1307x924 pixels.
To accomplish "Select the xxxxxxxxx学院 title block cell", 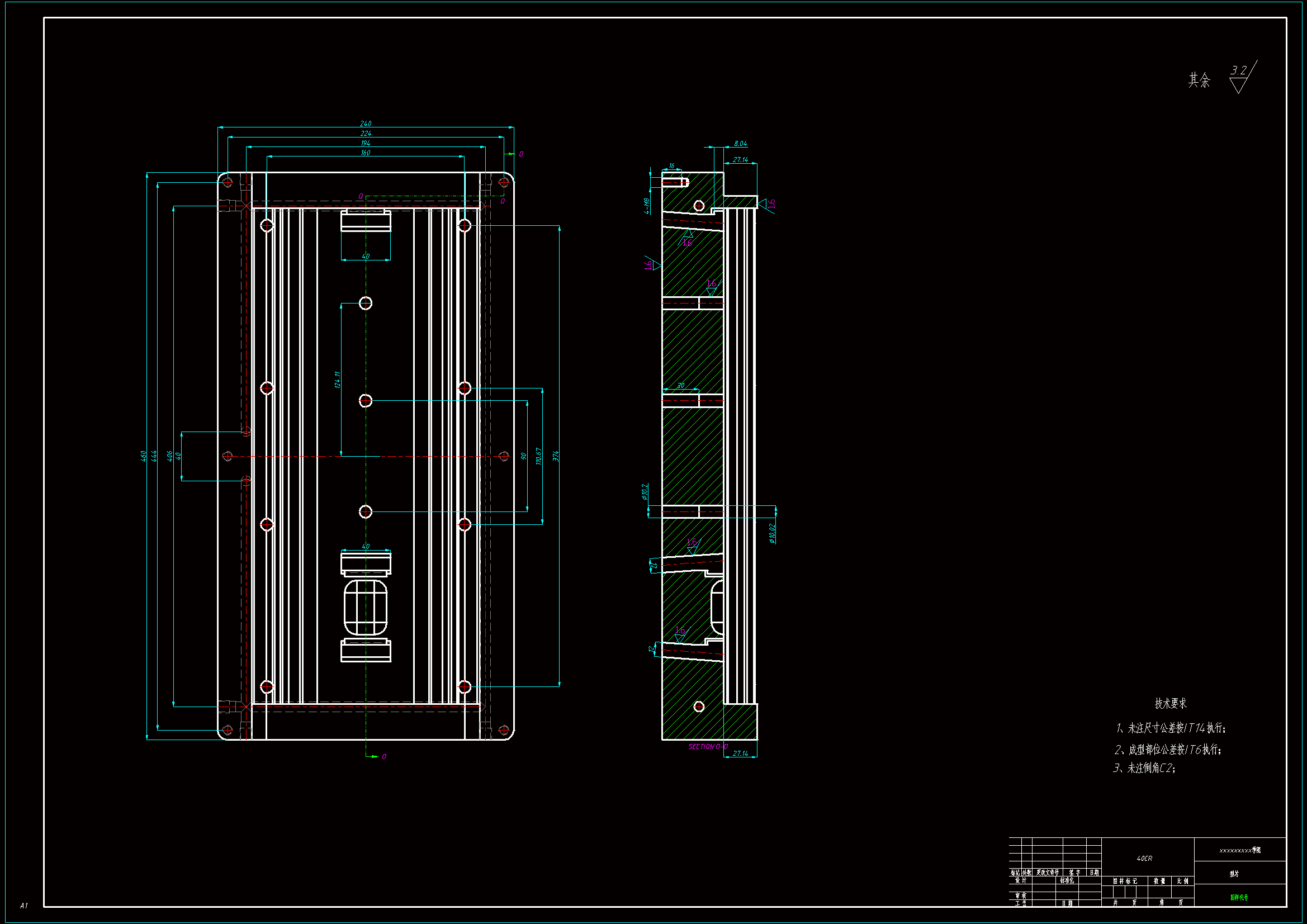I will pyautogui.click(x=1239, y=851).
